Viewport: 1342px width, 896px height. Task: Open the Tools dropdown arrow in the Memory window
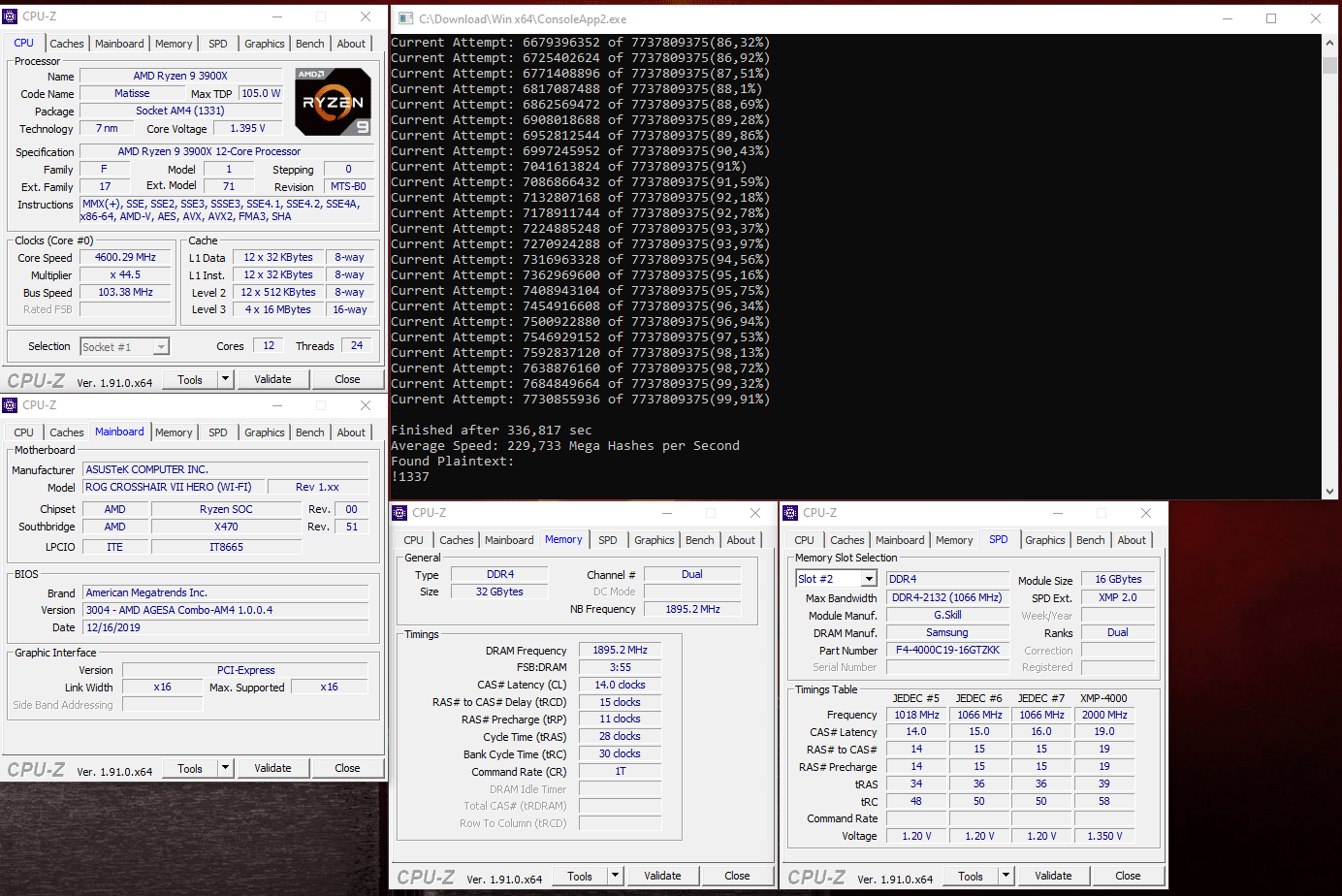tap(616, 876)
